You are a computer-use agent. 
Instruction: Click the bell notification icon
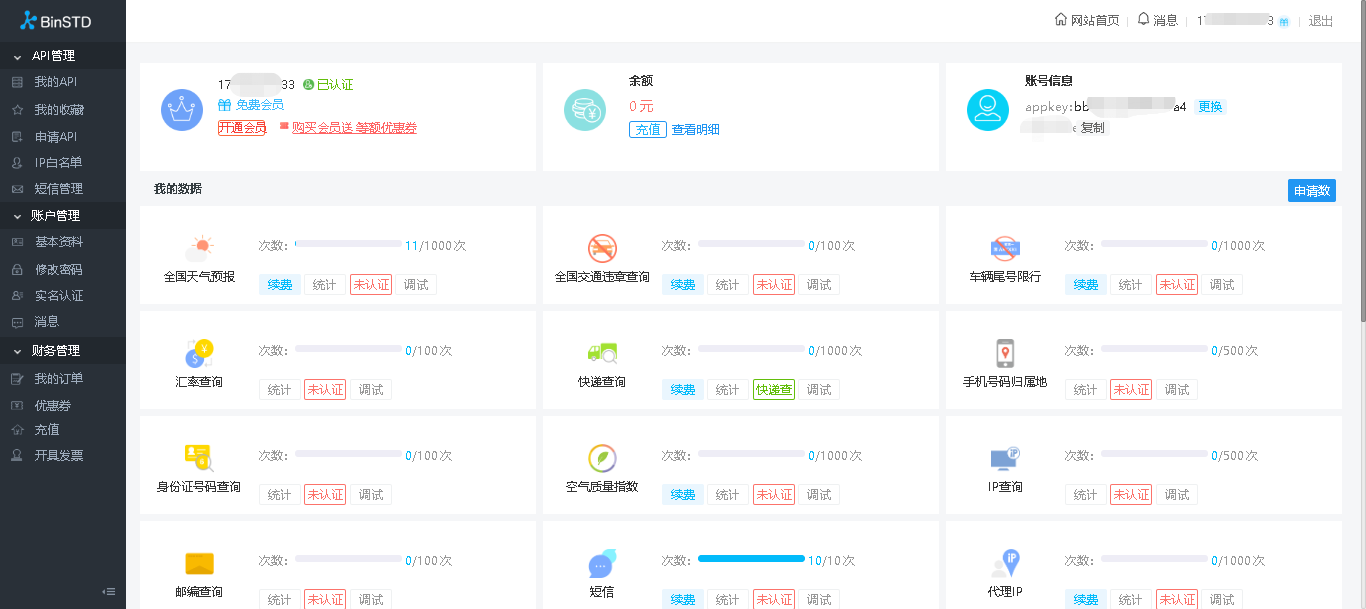(1144, 19)
